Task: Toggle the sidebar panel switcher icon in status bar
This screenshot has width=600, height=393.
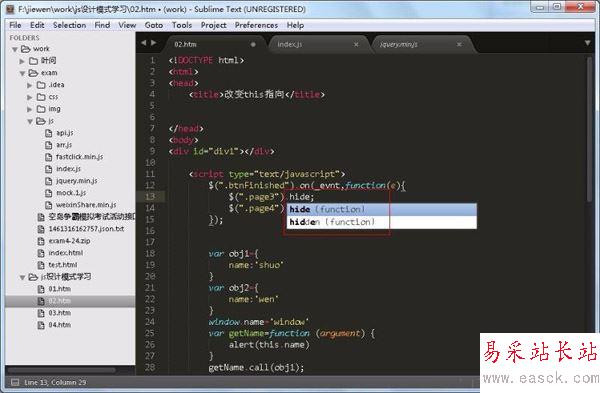Action: point(15,382)
